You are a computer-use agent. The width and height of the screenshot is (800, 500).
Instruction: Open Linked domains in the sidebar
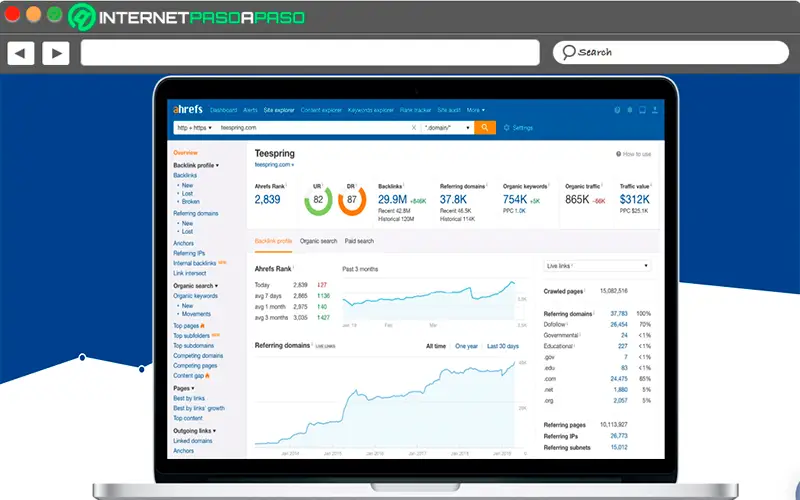coord(192,441)
